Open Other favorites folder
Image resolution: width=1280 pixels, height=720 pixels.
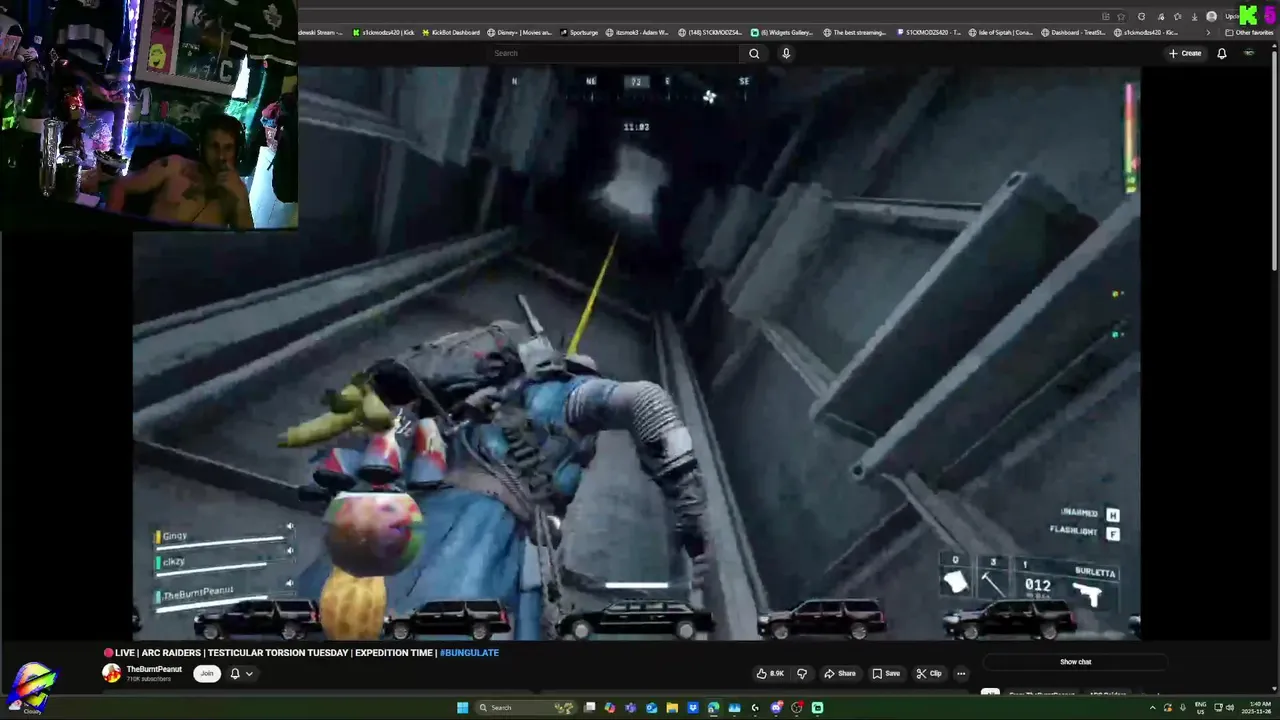(1250, 32)
